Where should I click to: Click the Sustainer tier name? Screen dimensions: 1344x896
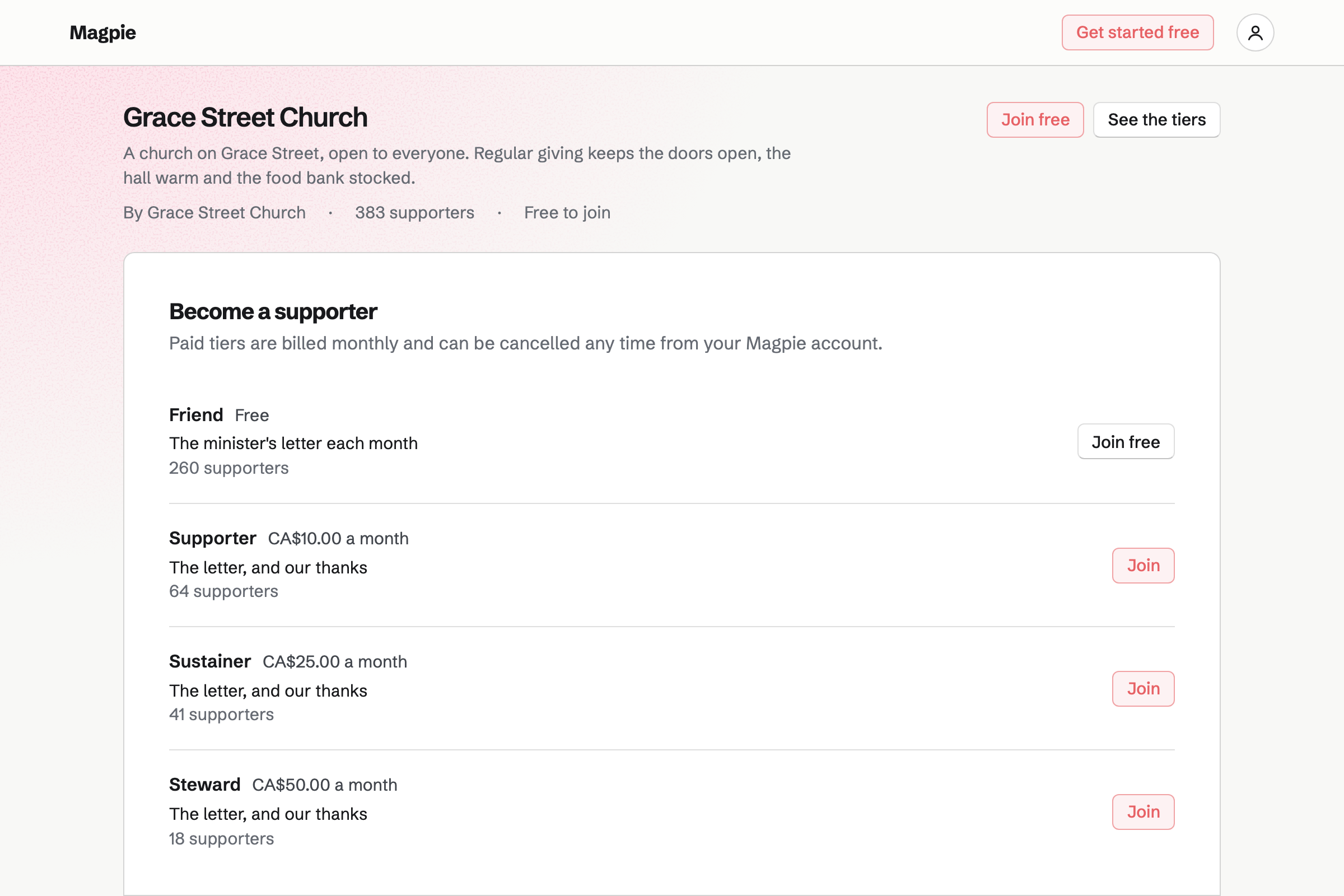209,661
